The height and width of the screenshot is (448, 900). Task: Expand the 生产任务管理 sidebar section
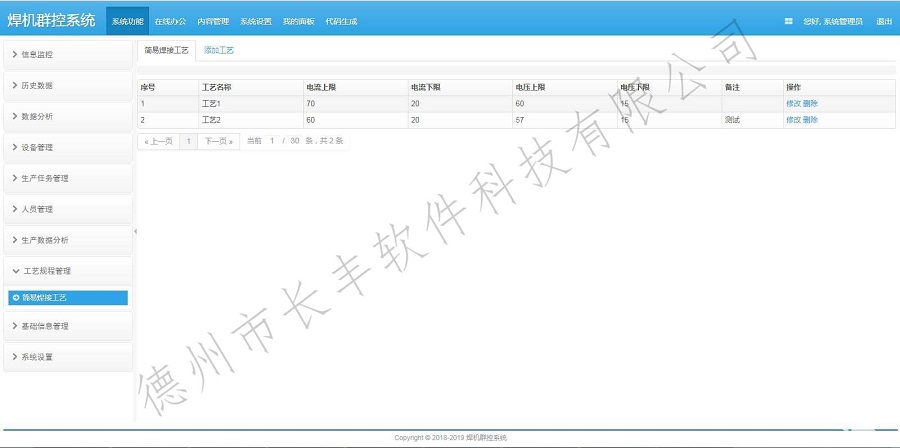point(67,178)
